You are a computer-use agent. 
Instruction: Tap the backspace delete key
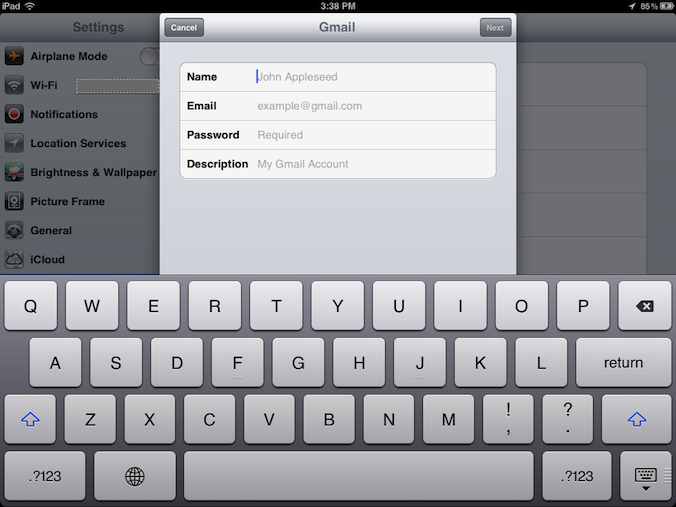tap(645, 306)
